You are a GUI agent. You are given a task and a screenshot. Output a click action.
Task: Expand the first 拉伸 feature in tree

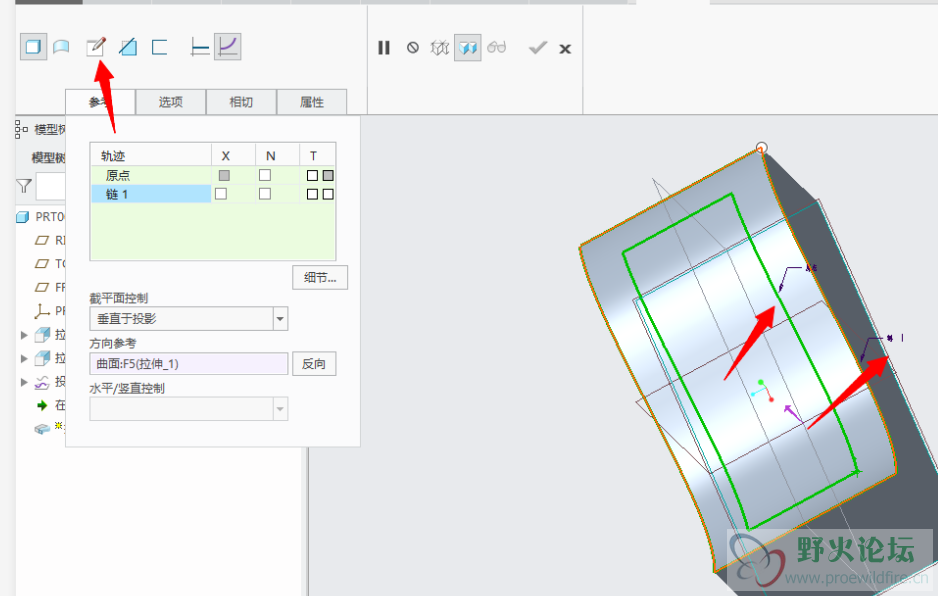pos(24,335)
